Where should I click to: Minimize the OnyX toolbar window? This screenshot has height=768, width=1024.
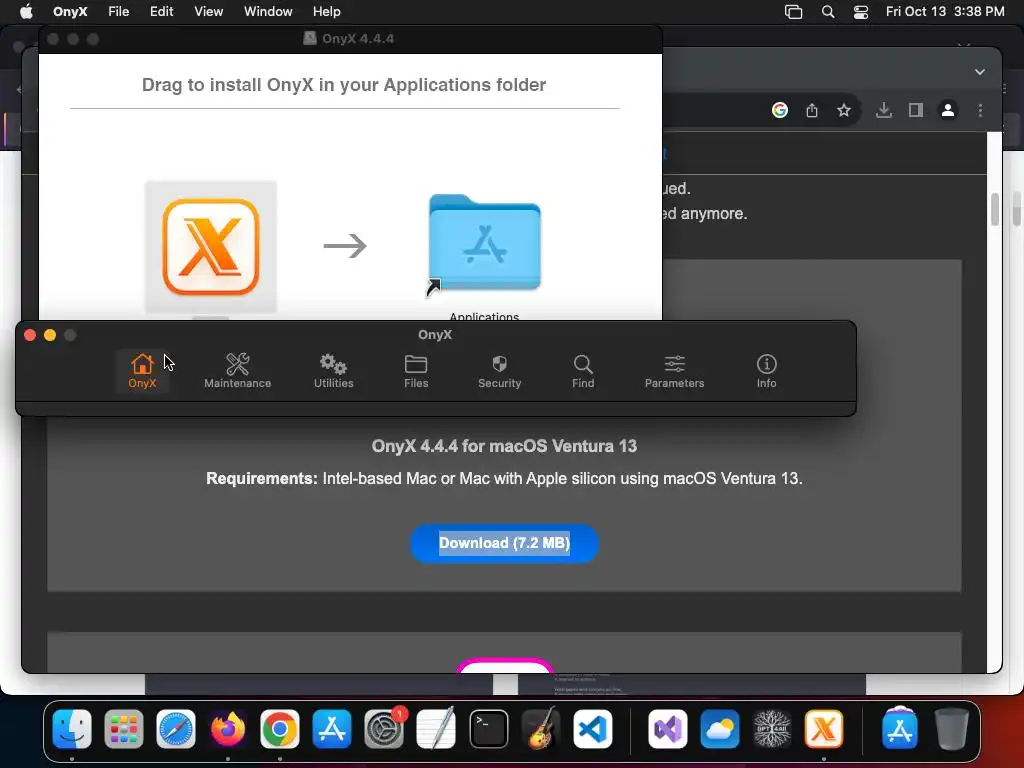click(50, 335)
